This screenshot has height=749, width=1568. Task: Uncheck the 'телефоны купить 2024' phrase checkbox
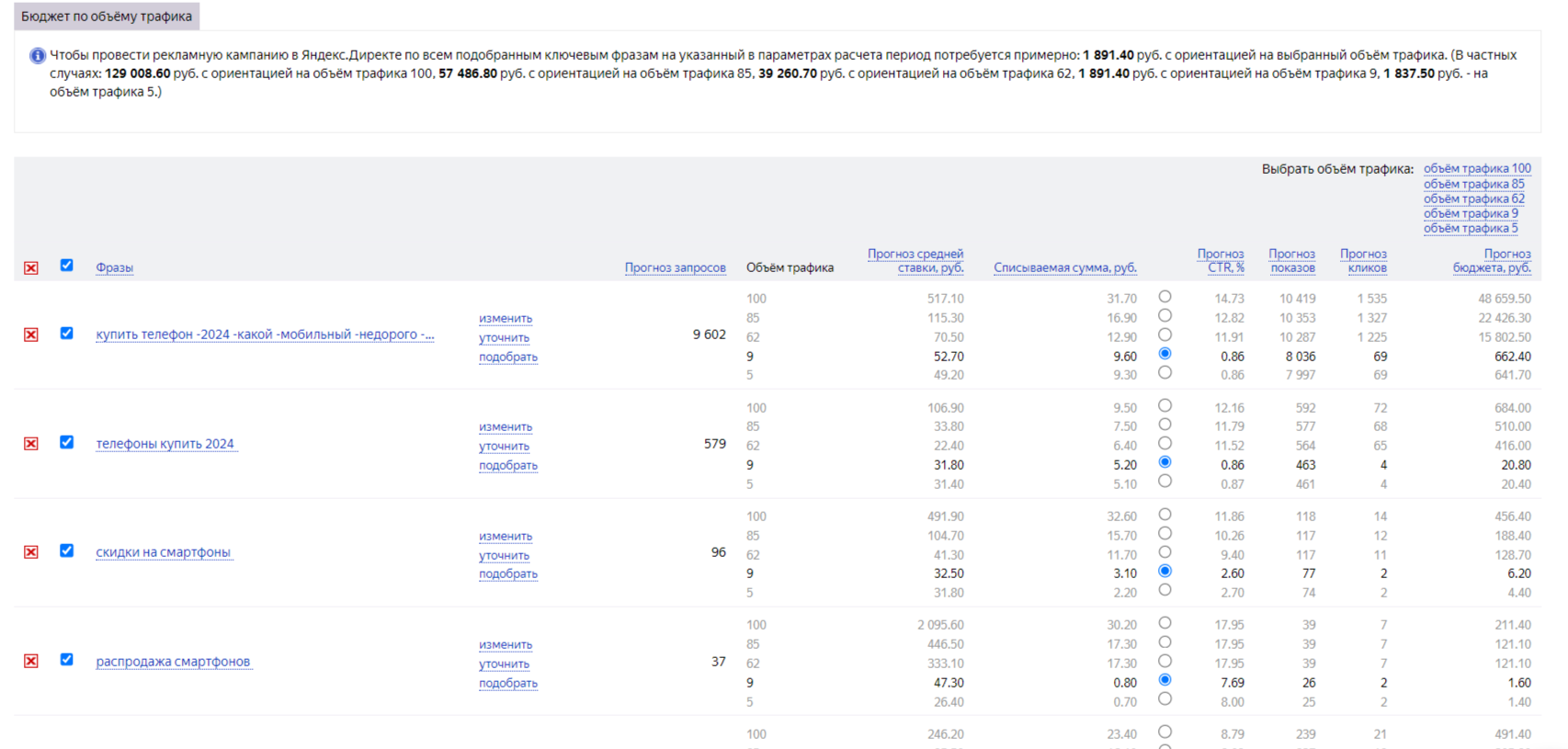(67, 442)
